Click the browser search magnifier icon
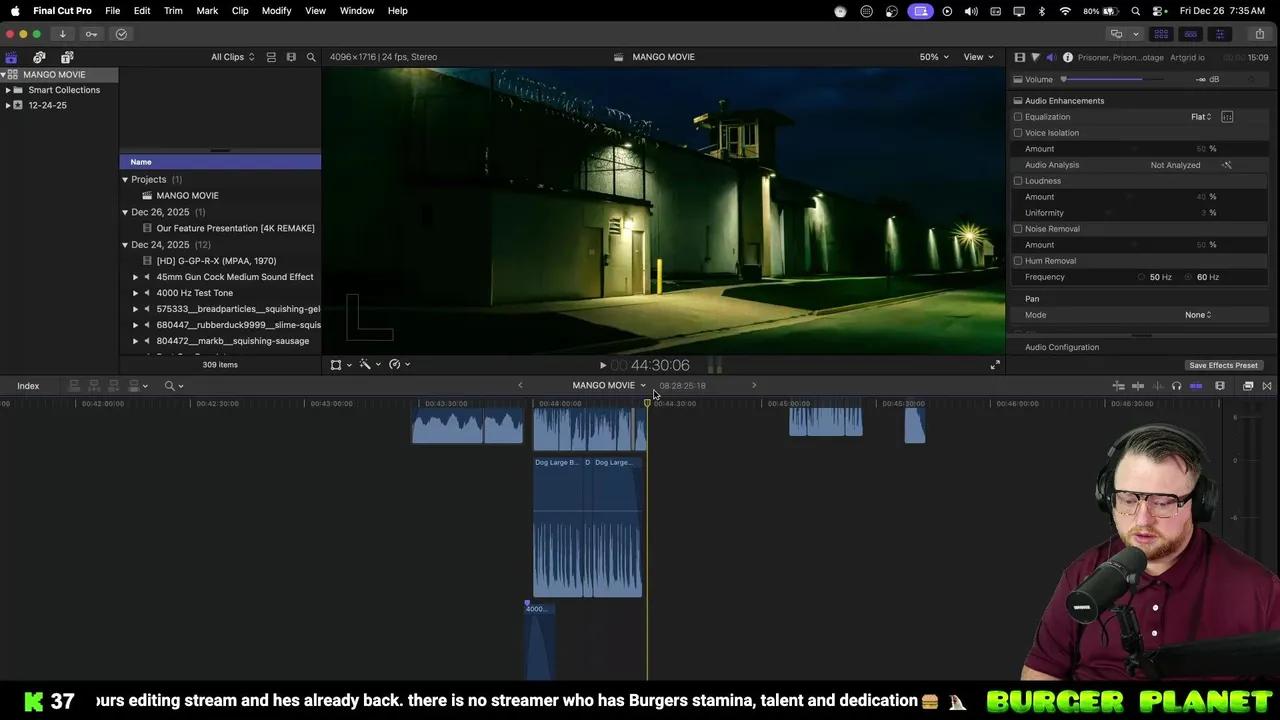1280x720 pixels. (x=311, y=57)
